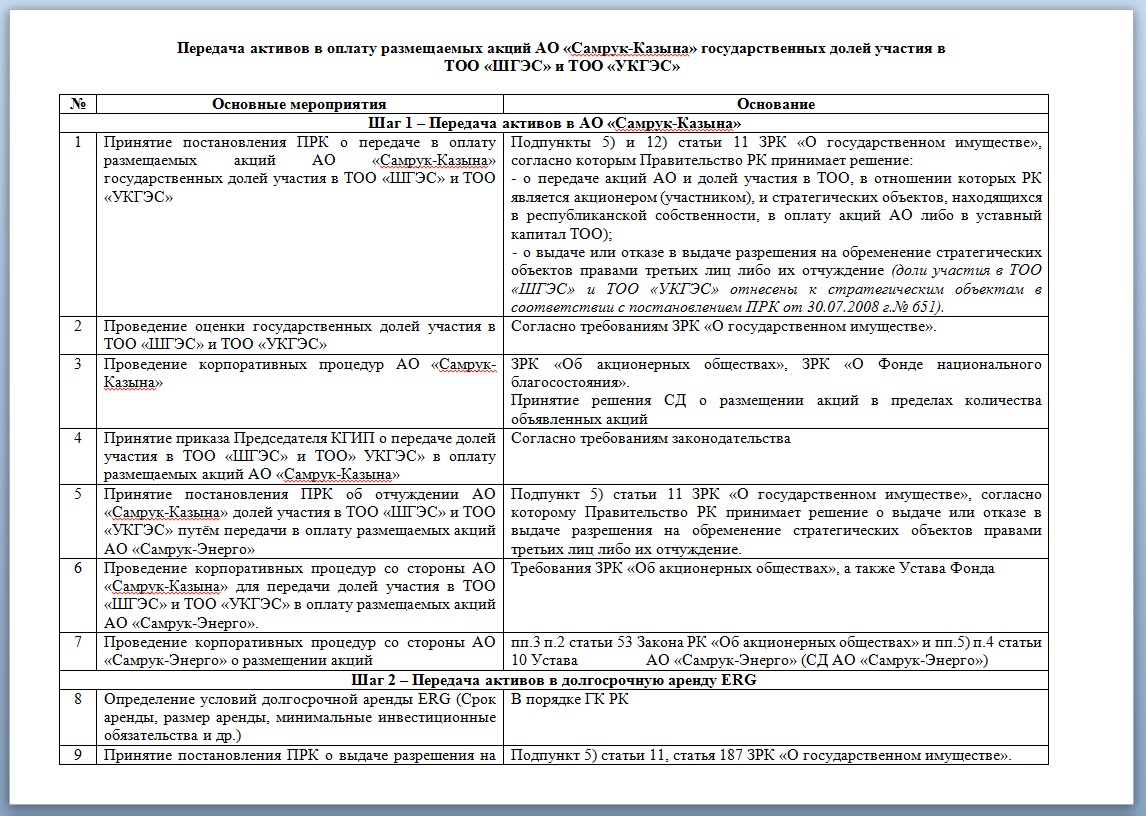Click cell "Принятие постановления ПРК об отчуждении"
1146x816 pixels.
(x=300, y=521)
